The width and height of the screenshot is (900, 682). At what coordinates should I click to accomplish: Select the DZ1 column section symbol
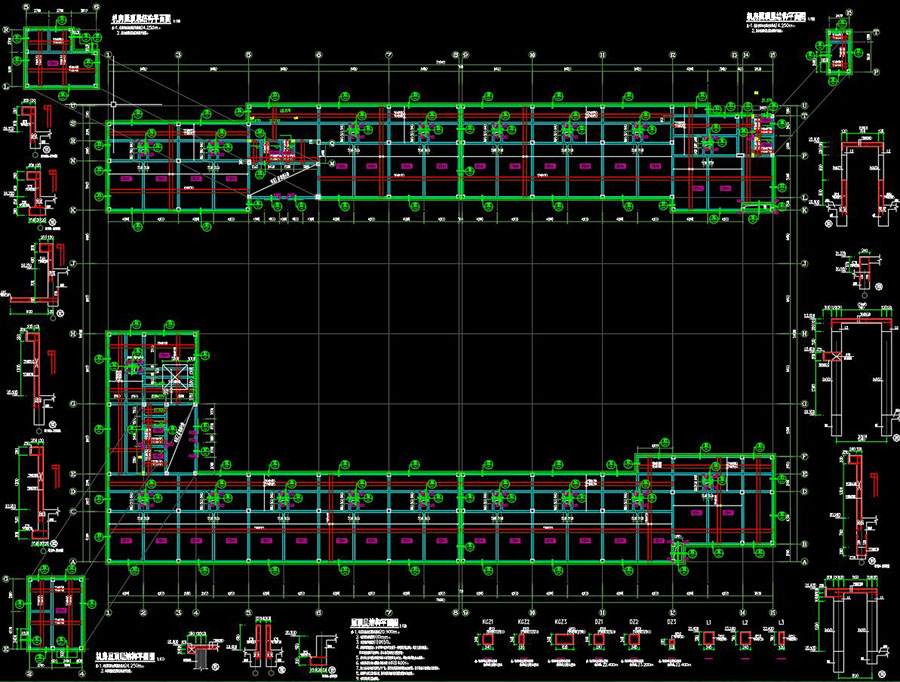click(x=600, y=638)
